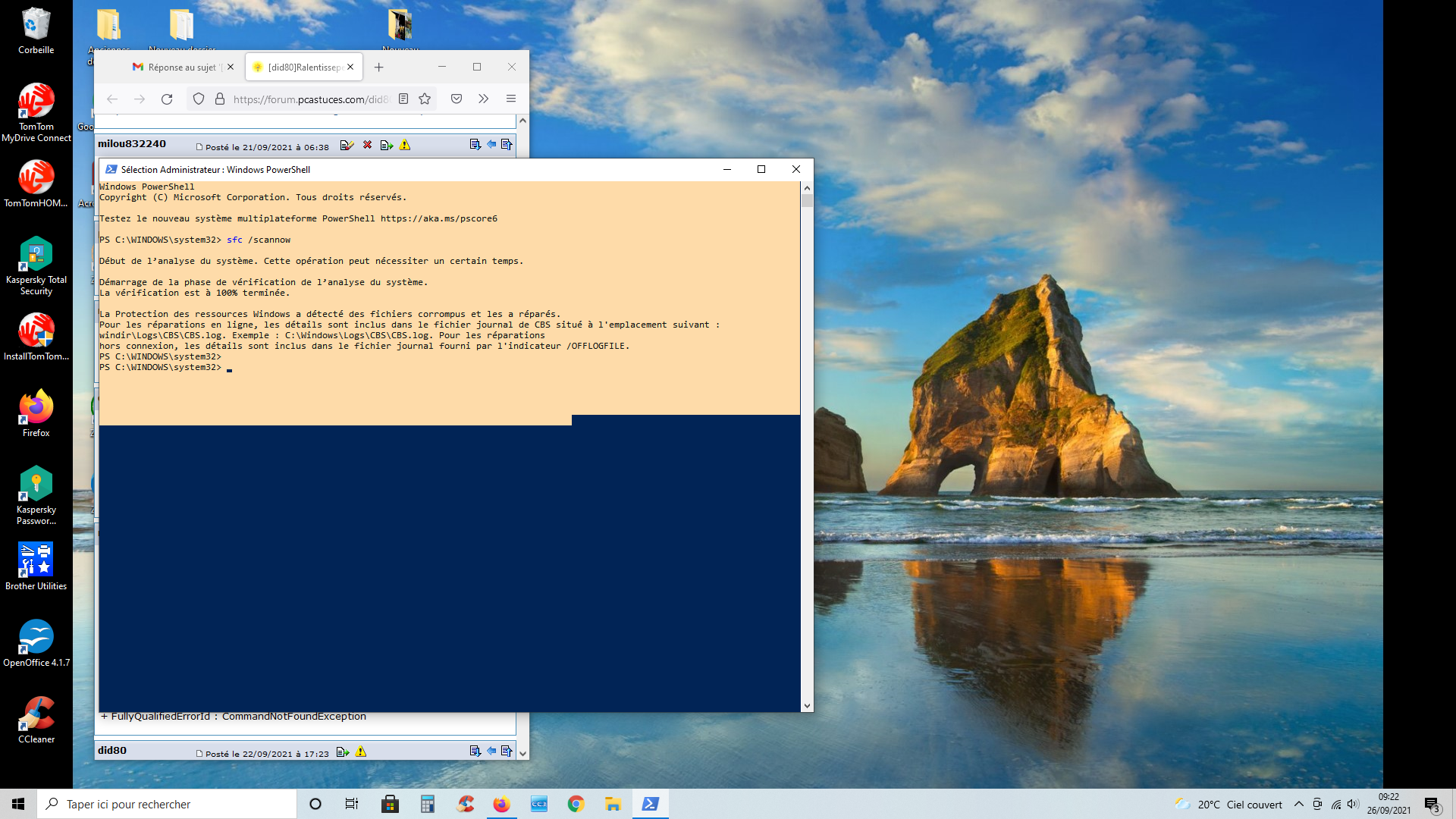Open Cortana from the taskbar circle
1456x819 pixels.
(x=315, y=804)
